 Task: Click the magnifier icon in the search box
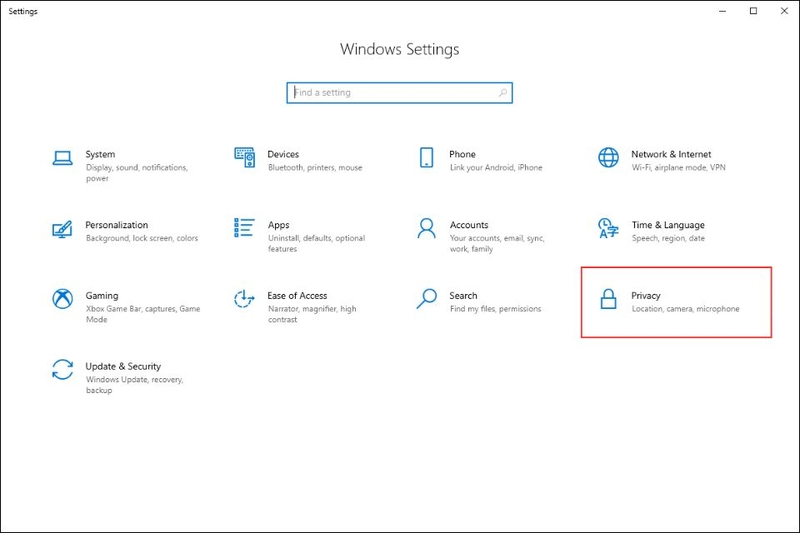coord(503,92)
